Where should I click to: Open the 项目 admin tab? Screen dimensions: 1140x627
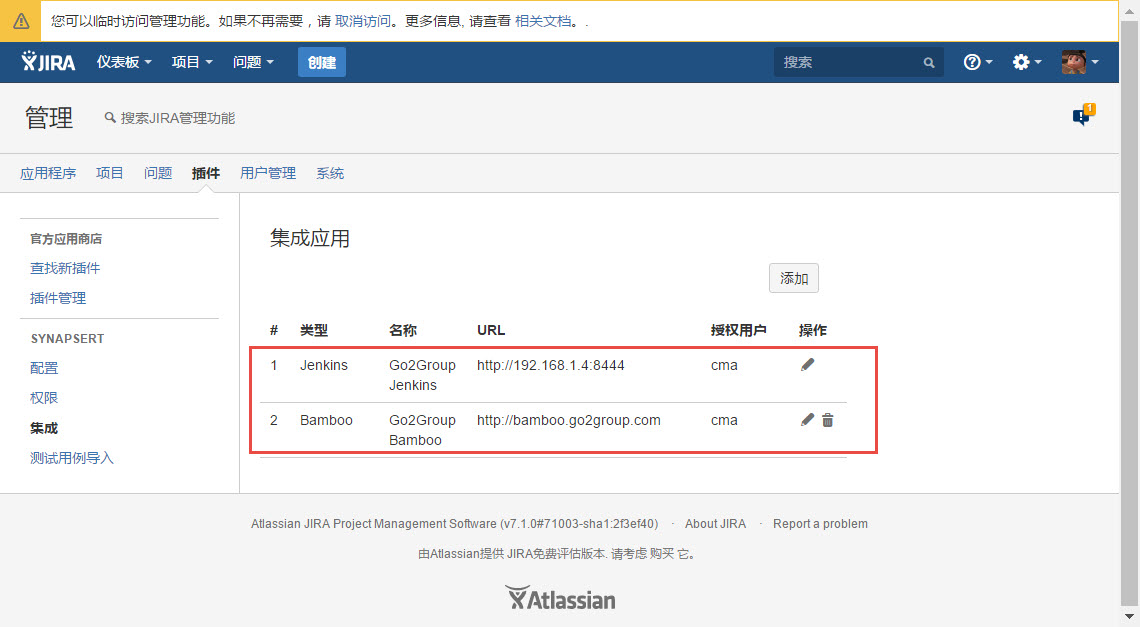click(x=109, y=173)
